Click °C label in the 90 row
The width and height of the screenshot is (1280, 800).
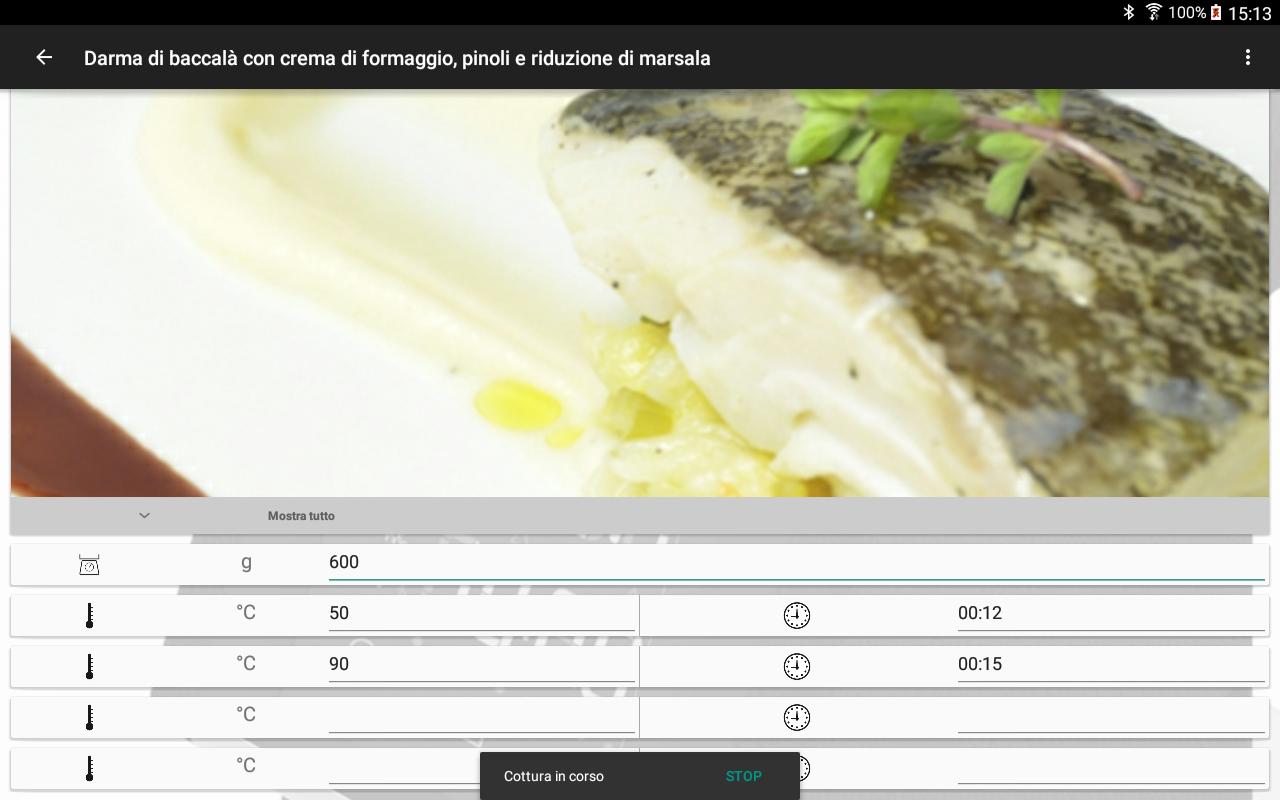click(x=246, y=663)
